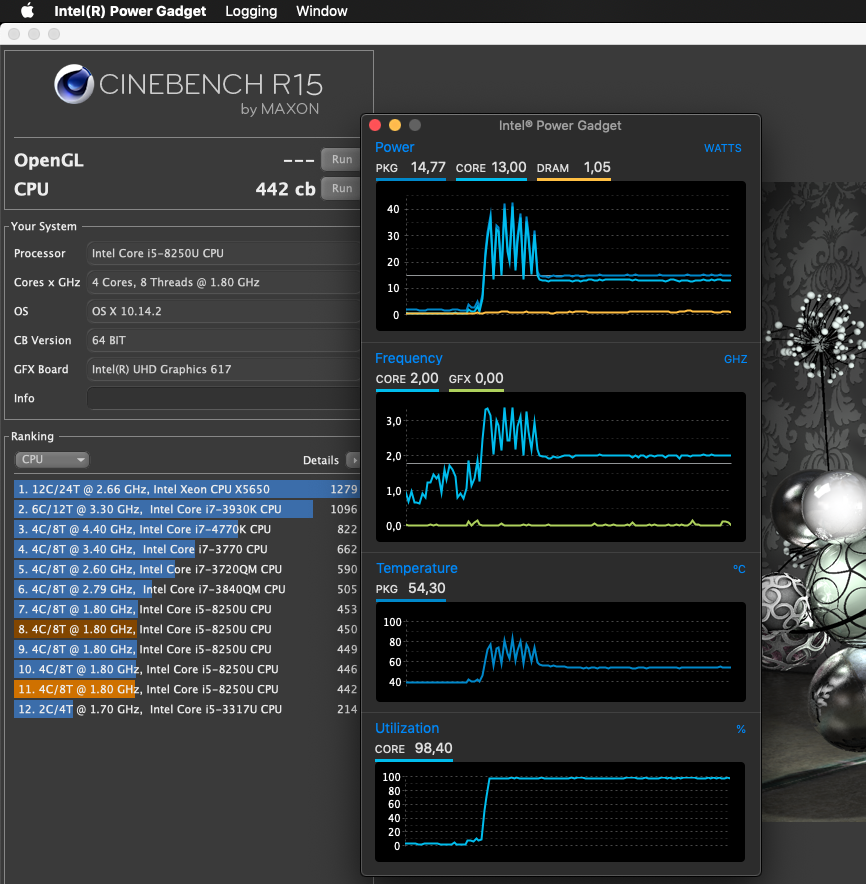
Task: Click the Utilization section heading
Action: pyautogui.click(x=407, y=728)
